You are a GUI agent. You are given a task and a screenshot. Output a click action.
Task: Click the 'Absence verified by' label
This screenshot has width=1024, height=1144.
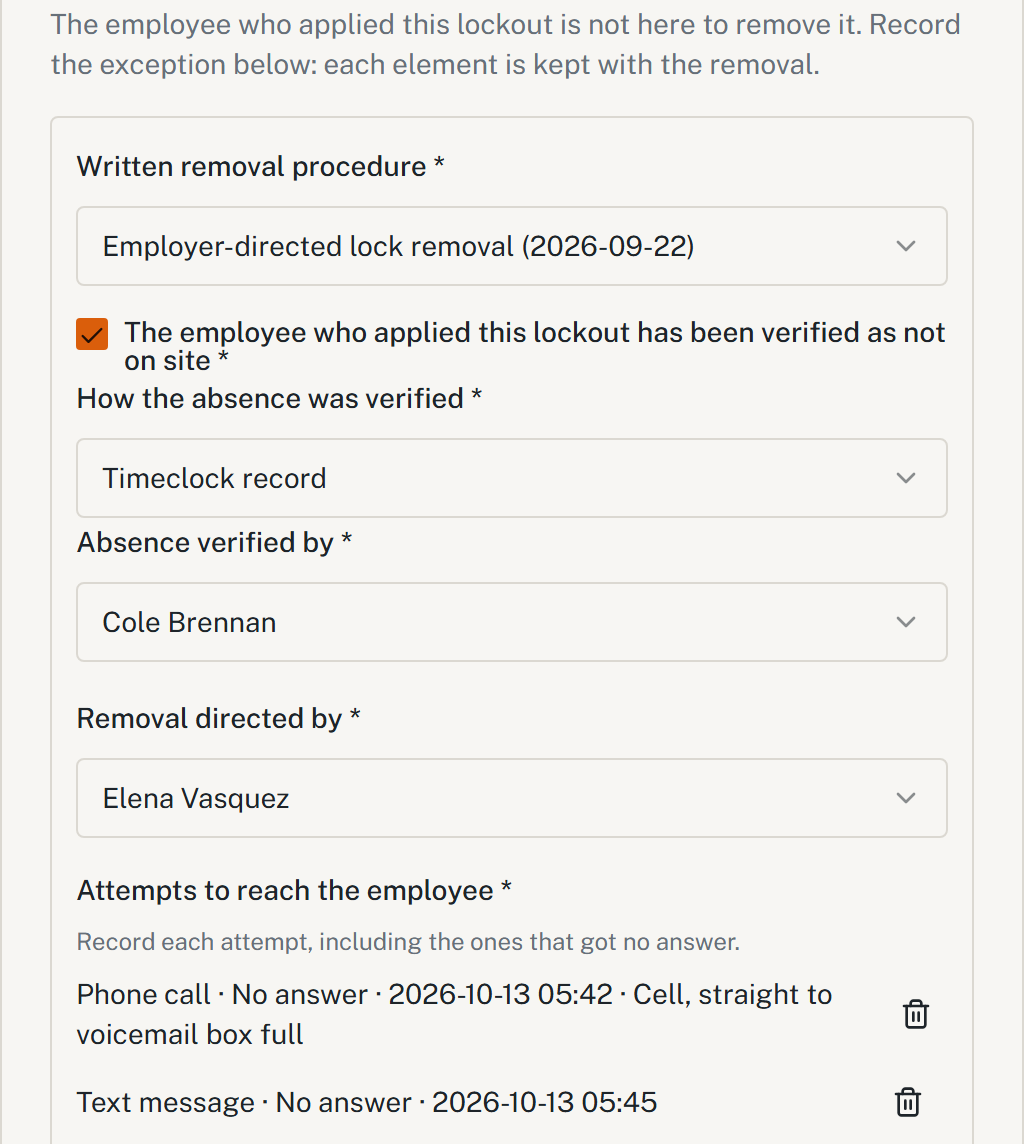tap(214, 542)
